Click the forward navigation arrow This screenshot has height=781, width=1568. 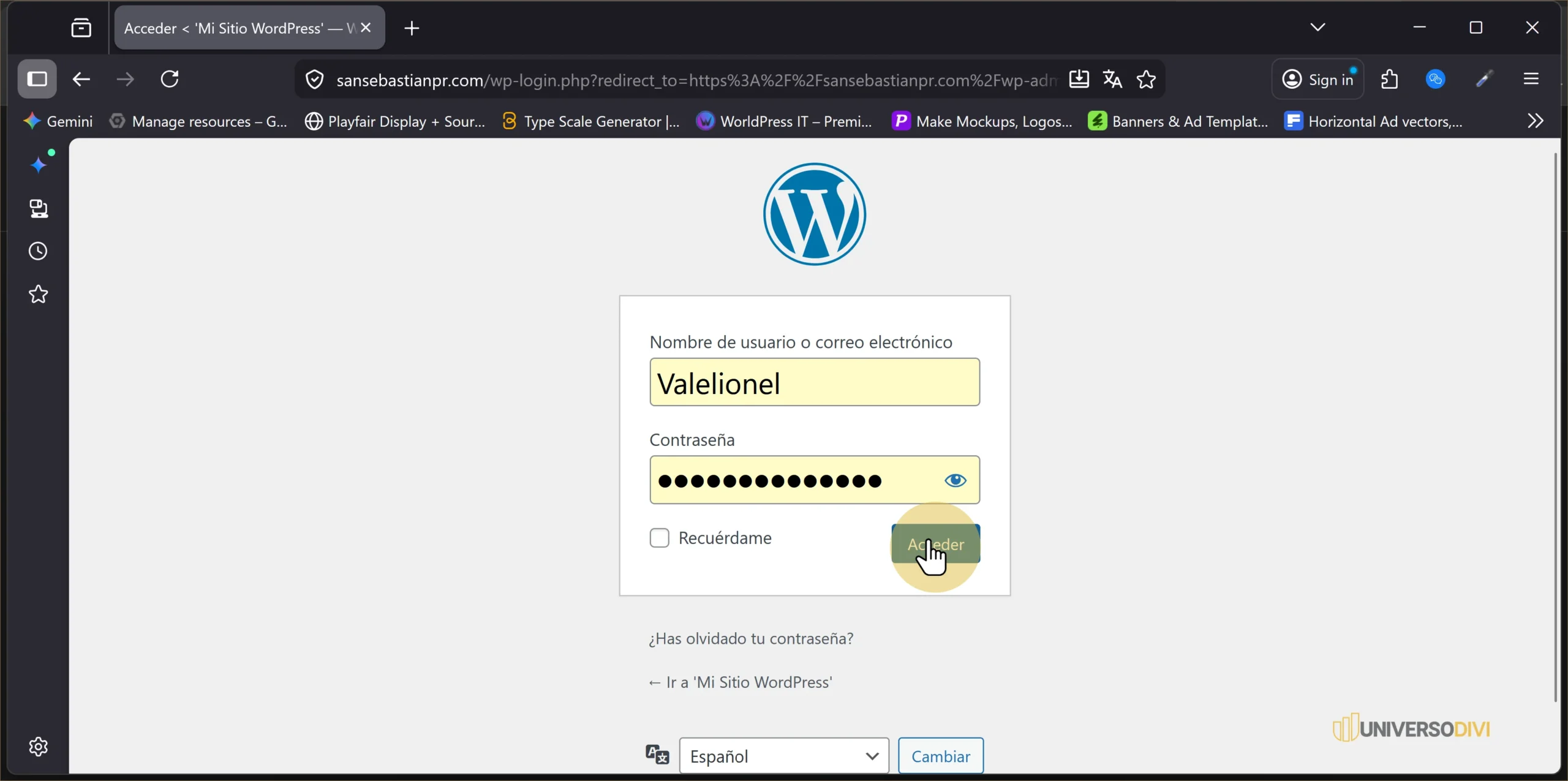coord(126,79)
